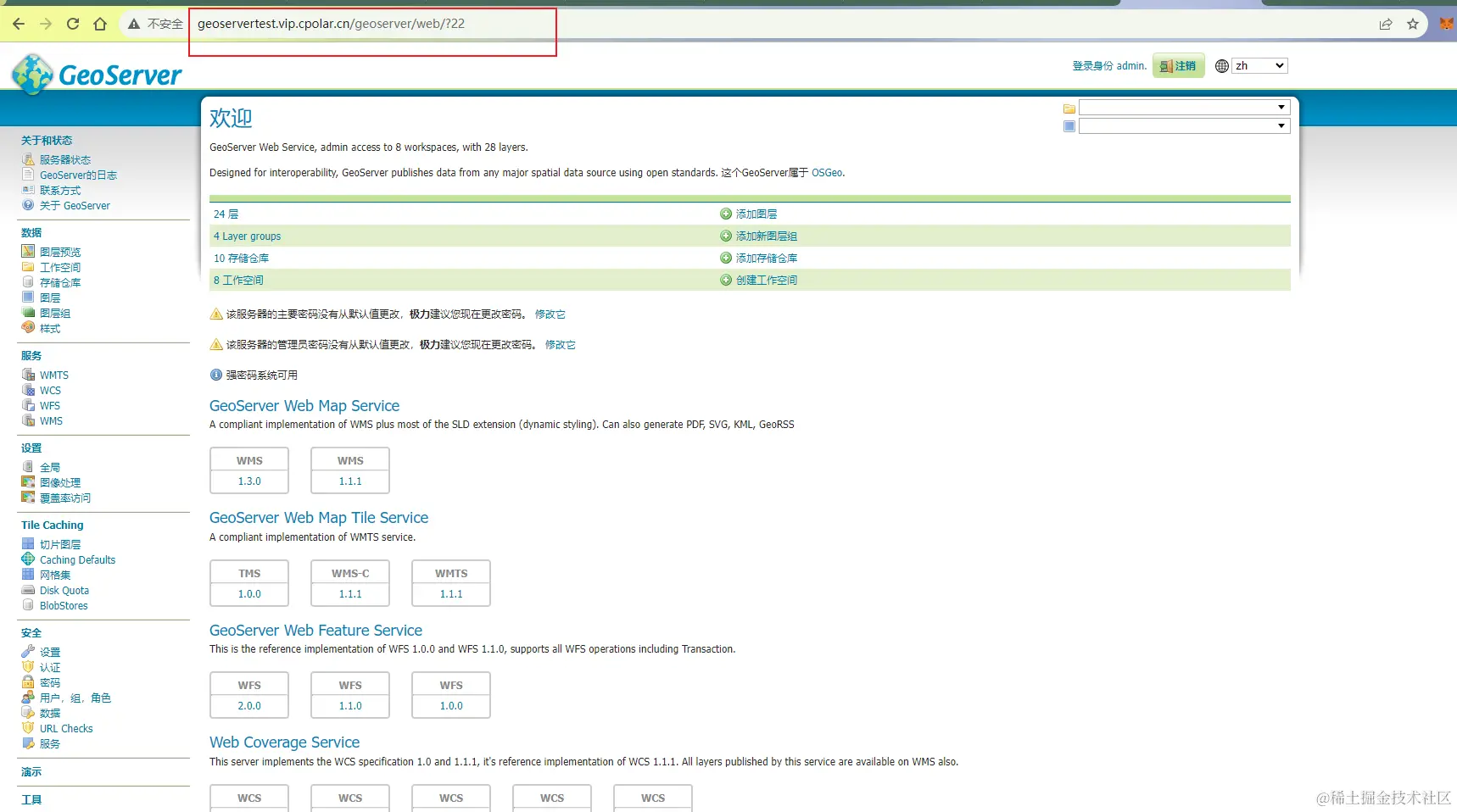Open the WMS 1.1.1 capabilities button
Screen dimensions: 1457x812
click(x=350, y=470)
